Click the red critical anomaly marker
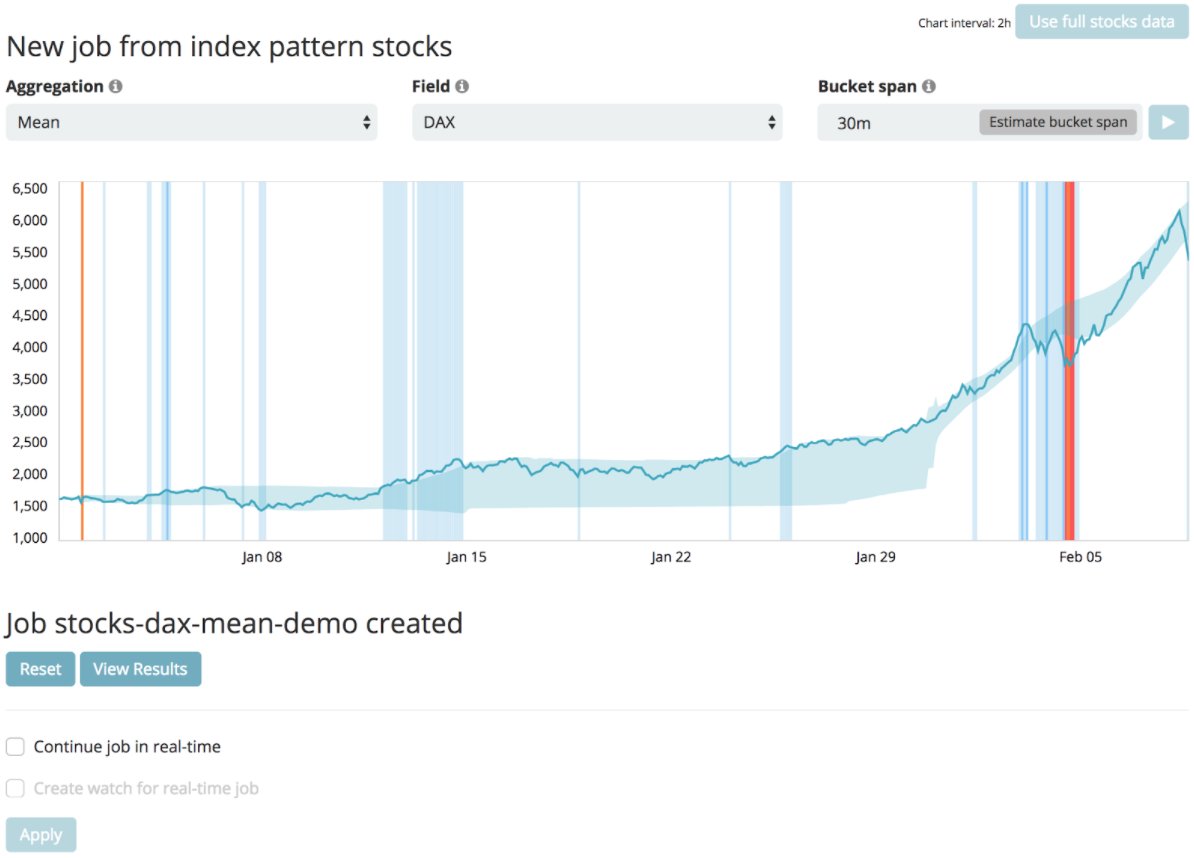 (x=1069, y=360)
